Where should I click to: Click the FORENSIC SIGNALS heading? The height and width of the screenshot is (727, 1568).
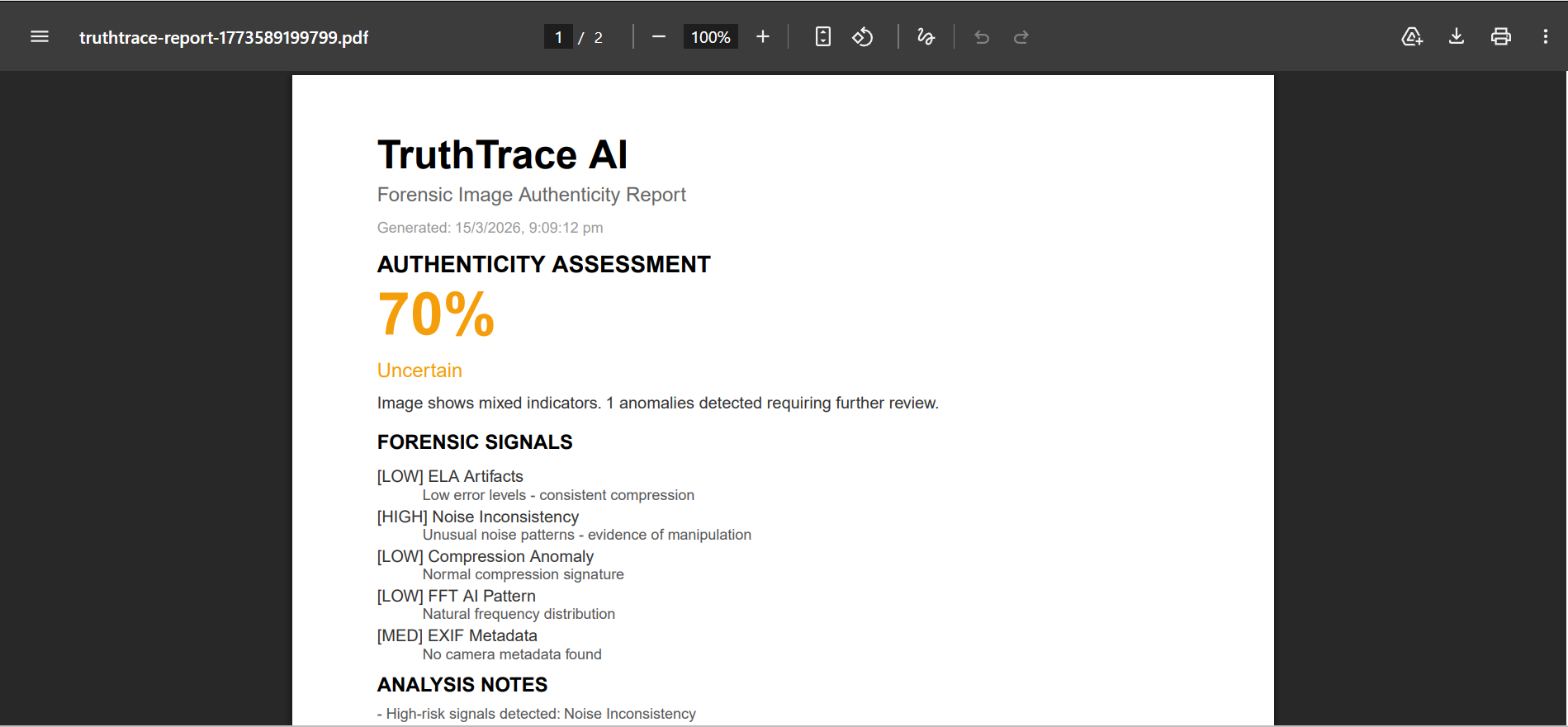475,442
